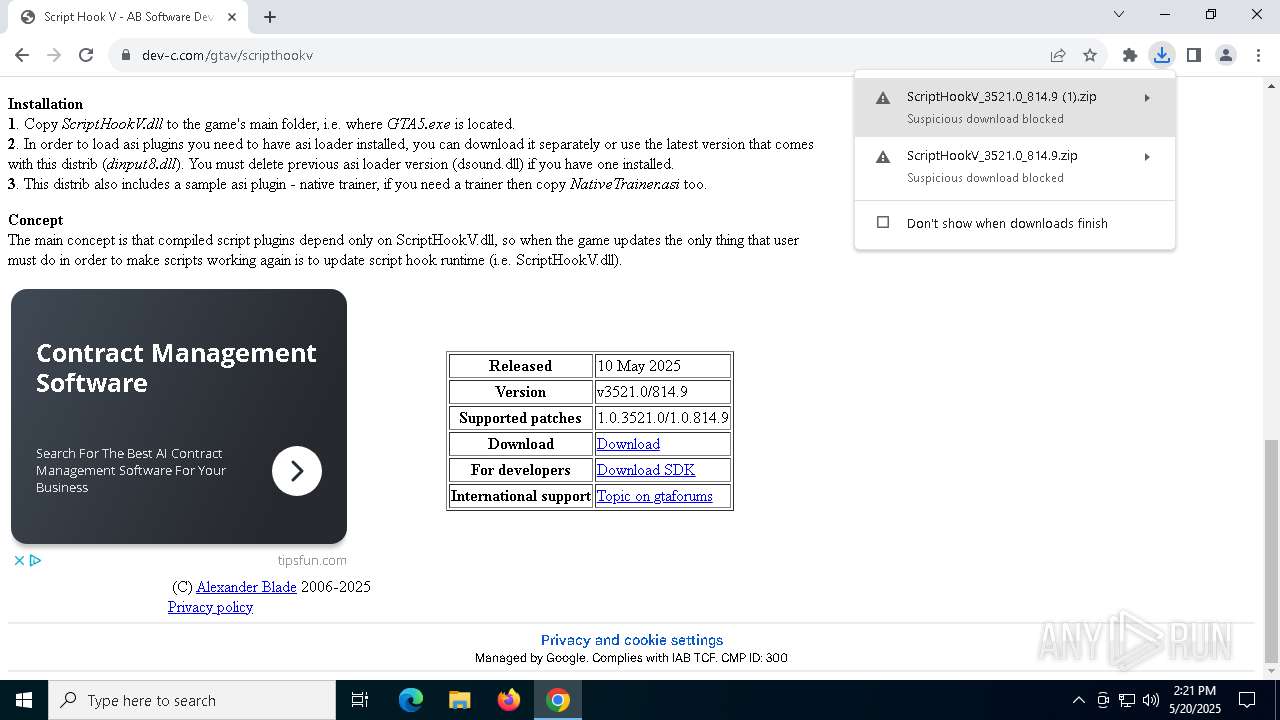Click the Download link in table

click(628, 444)
